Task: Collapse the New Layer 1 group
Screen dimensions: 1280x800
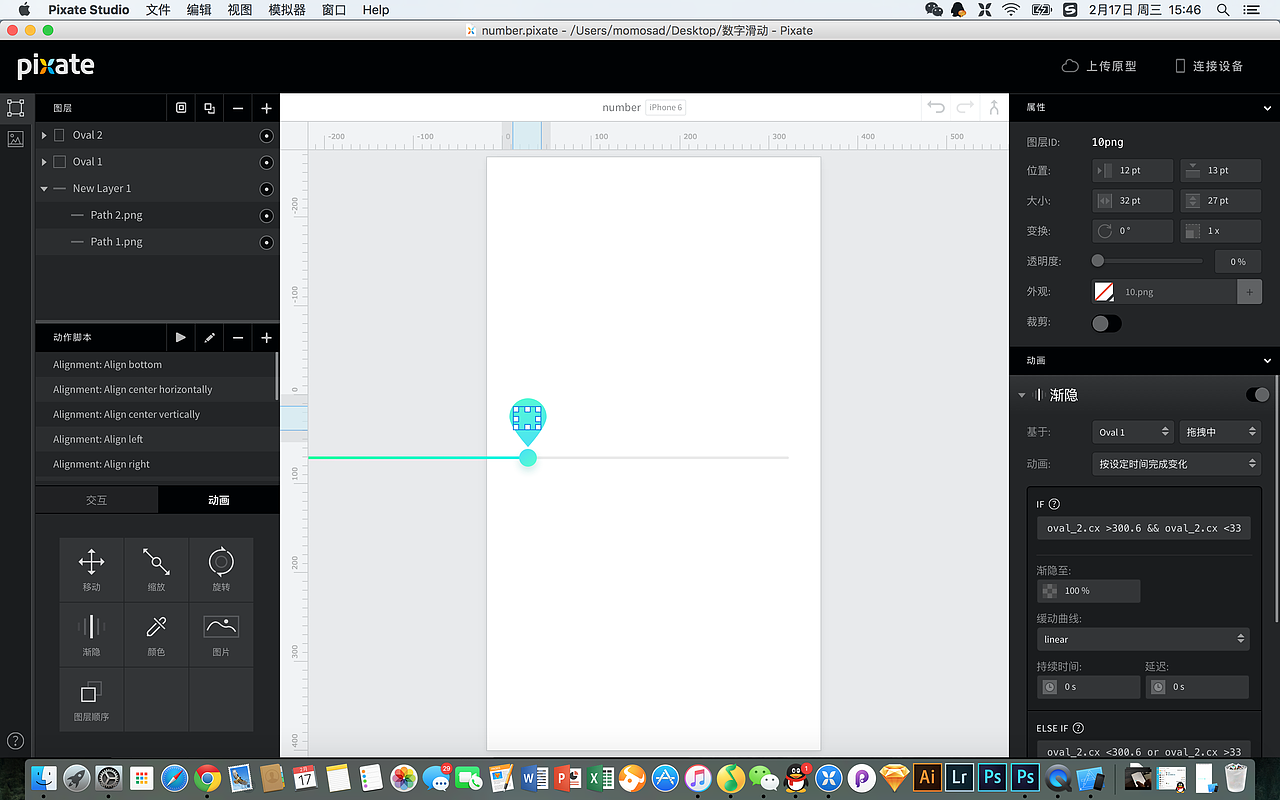Action: 44,188
